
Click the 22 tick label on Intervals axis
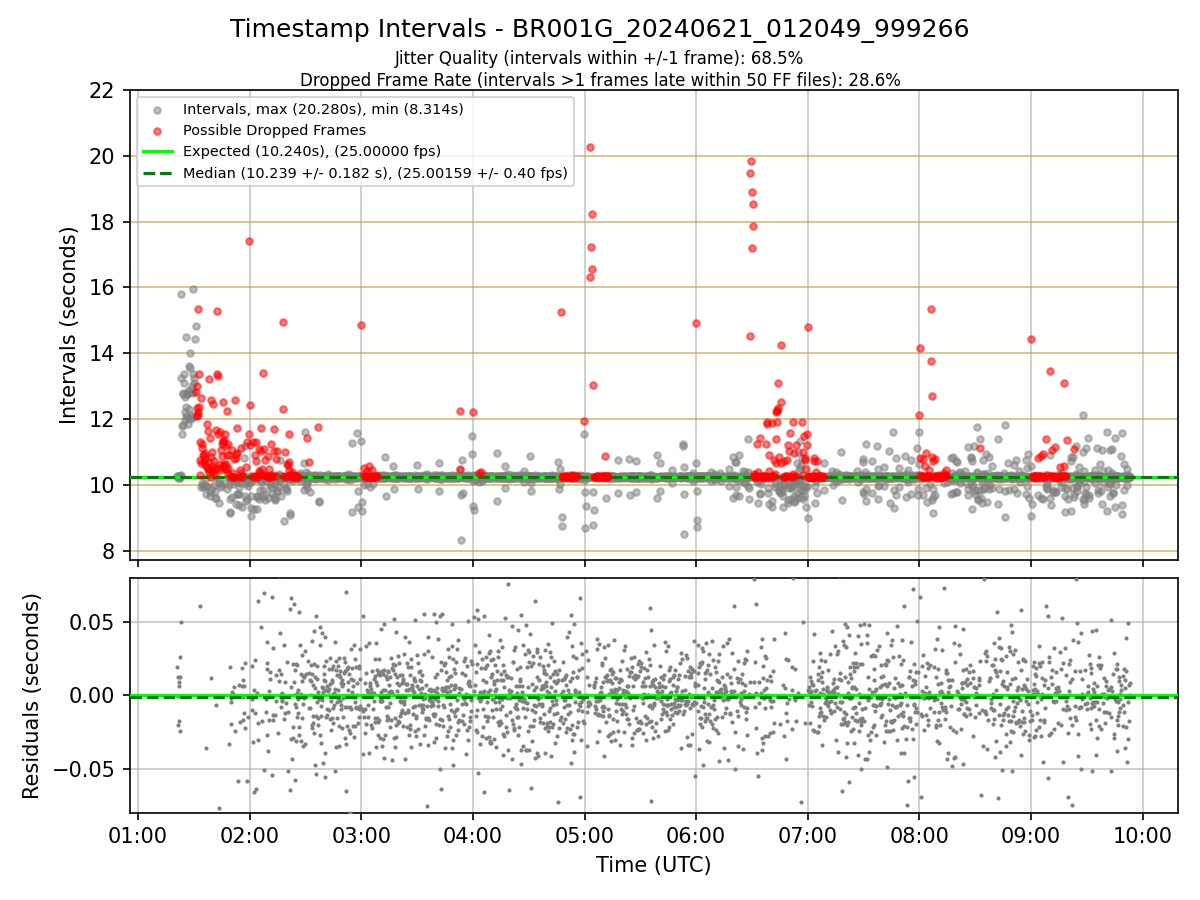click(104, 91)
